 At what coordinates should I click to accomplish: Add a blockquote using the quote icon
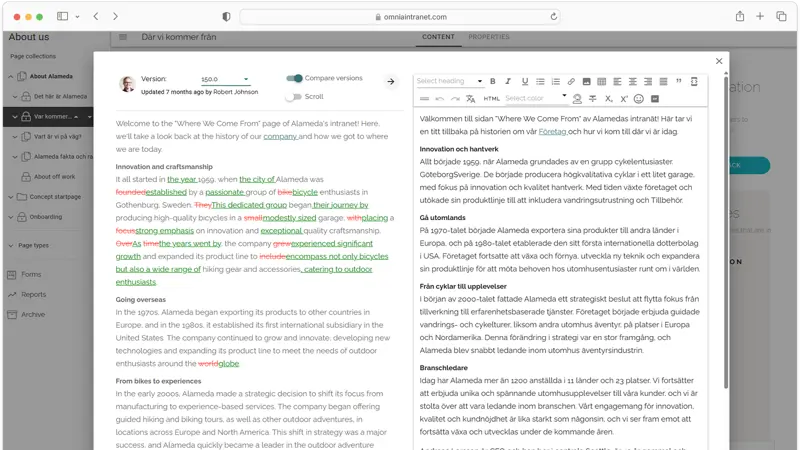tap(679, 81)
